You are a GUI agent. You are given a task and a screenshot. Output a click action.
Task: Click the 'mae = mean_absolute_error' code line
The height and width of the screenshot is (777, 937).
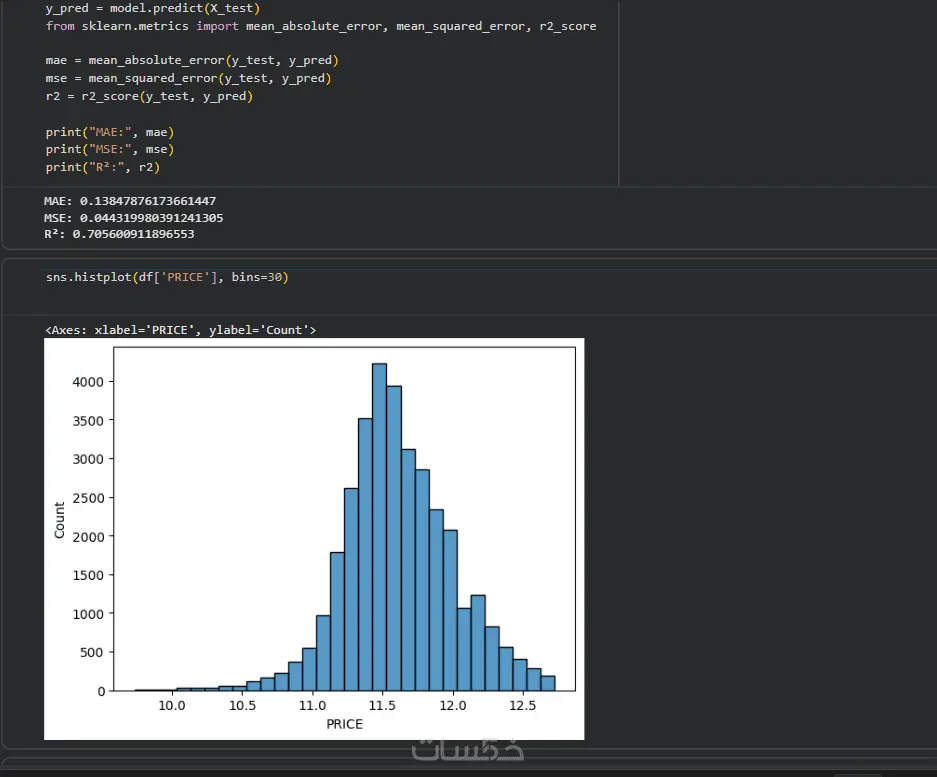(192, 60)
